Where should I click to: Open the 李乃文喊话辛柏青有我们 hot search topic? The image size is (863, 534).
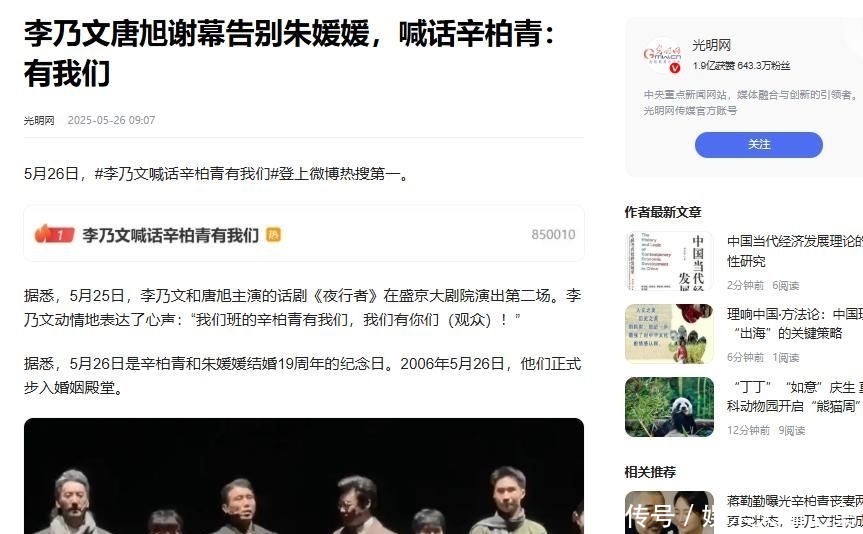[171, 235]
